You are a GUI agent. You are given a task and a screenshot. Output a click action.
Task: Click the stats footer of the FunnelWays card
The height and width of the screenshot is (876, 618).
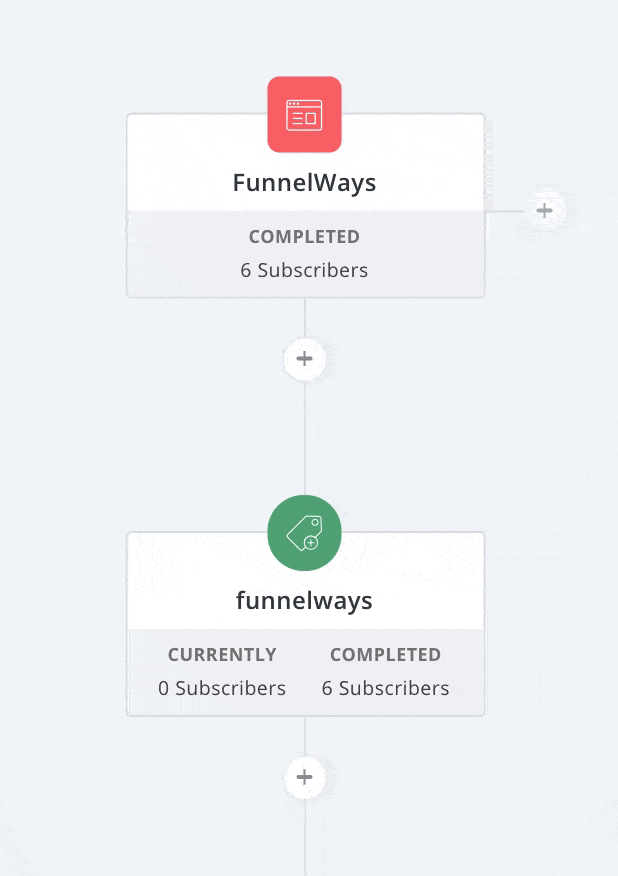coord(304,253)
